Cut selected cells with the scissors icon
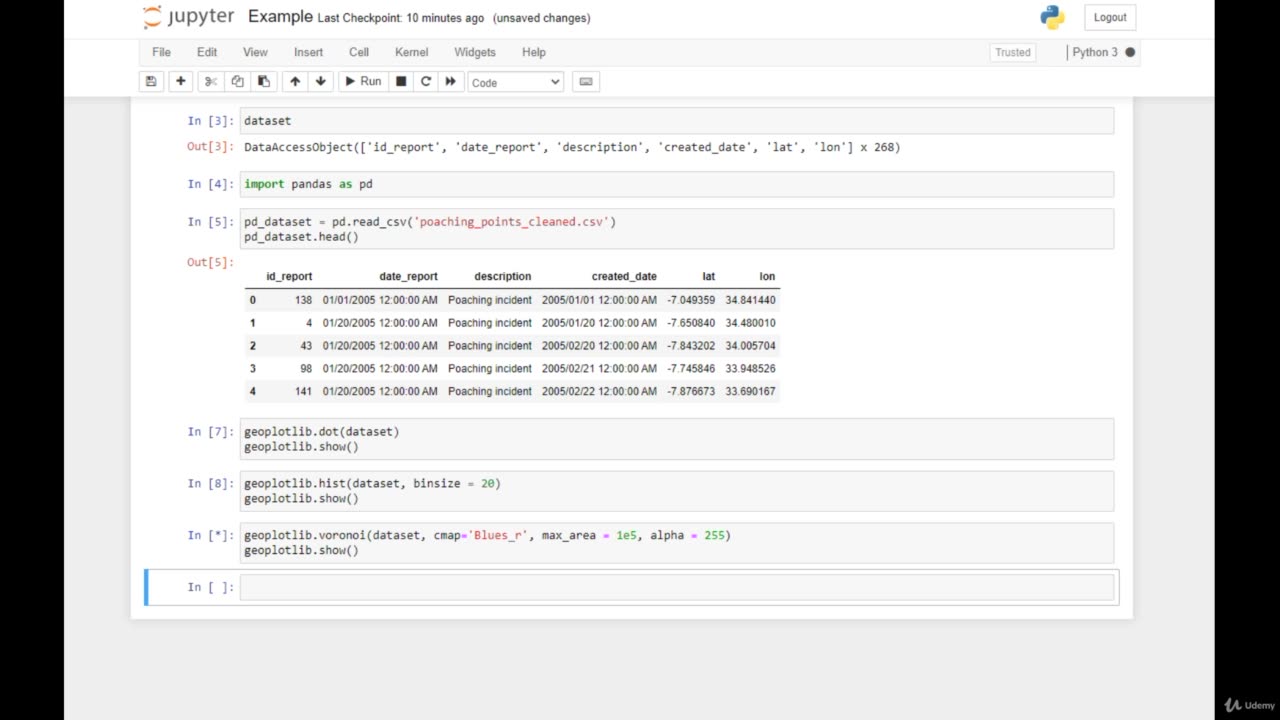 coord(210,82)
